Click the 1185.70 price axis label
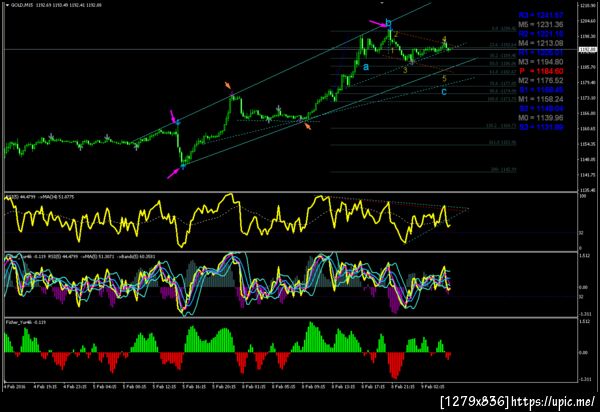The height and width of the screenshot is (412, 600). 587,67
